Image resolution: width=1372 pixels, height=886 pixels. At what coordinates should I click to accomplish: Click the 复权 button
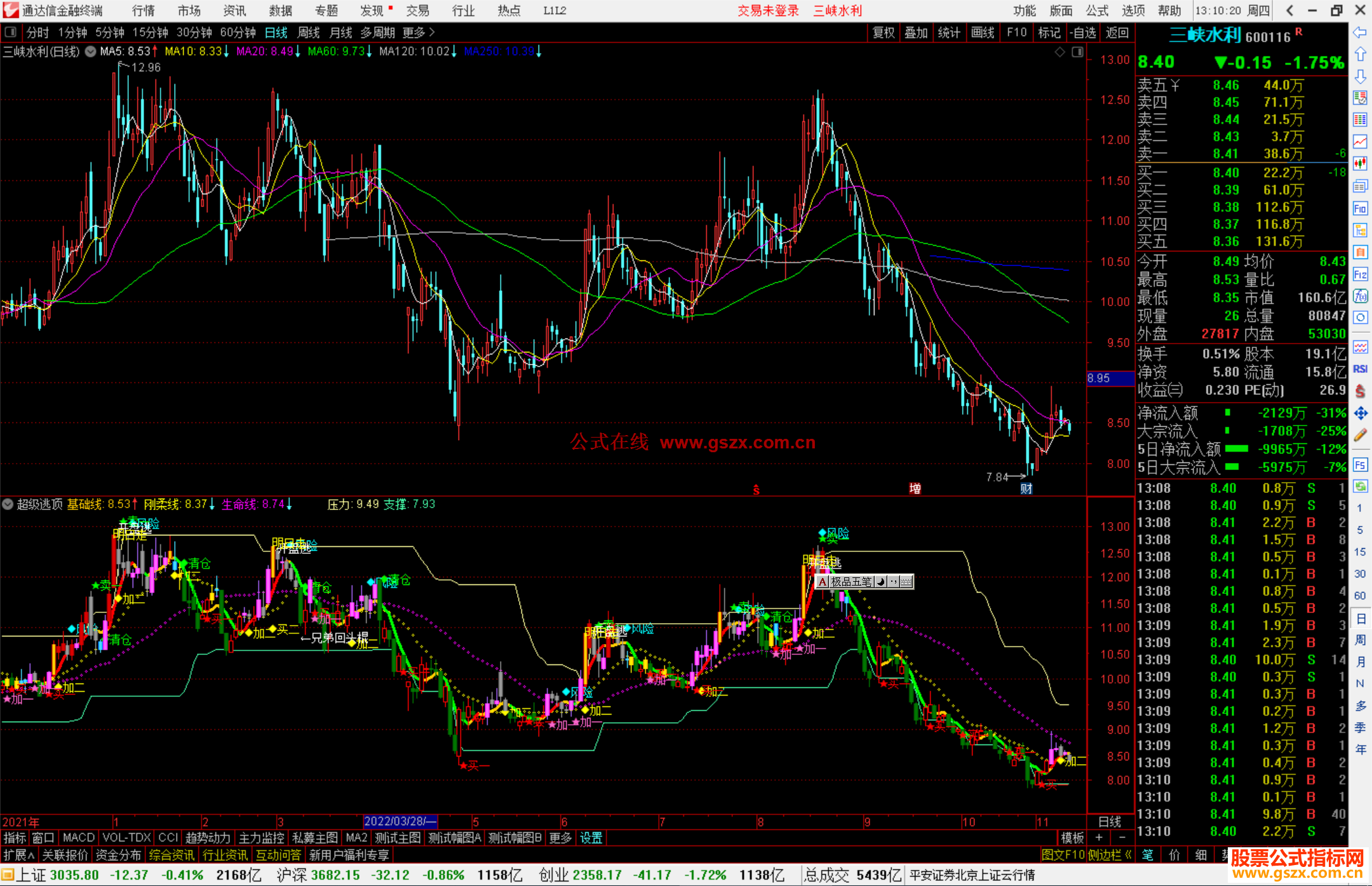coord(884,32)
